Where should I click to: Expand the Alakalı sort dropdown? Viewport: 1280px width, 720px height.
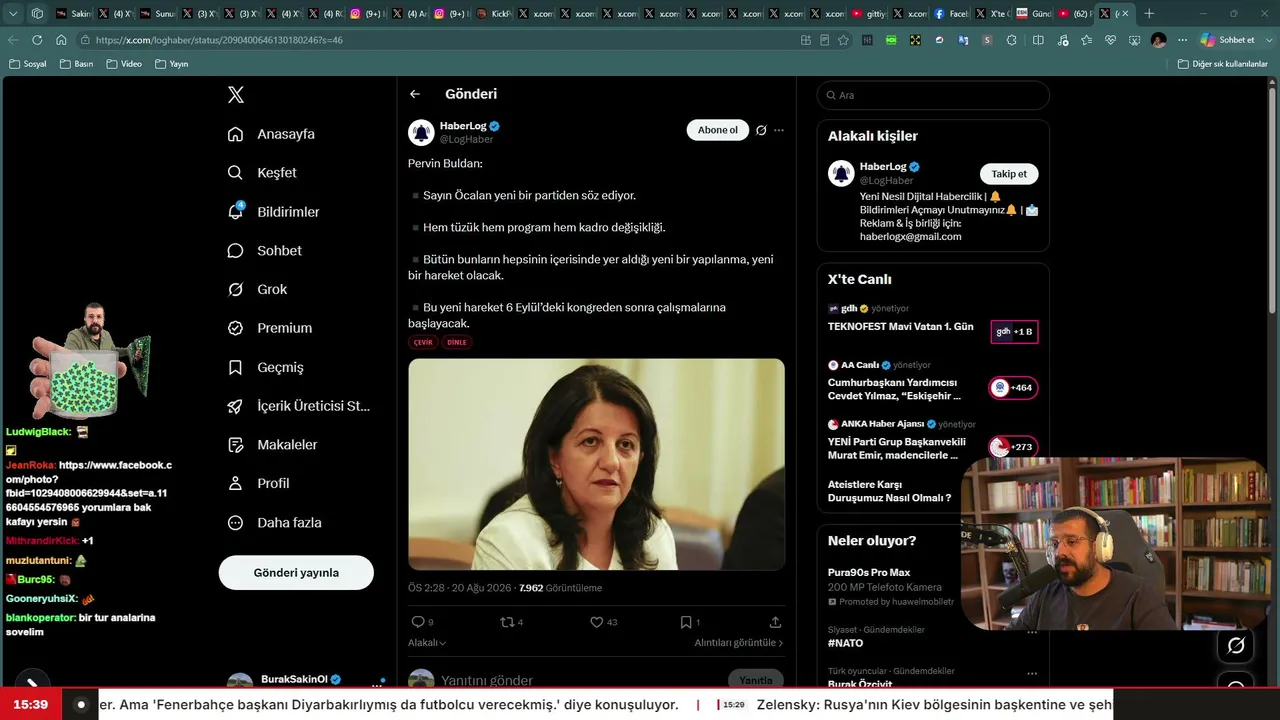point(427,643)
